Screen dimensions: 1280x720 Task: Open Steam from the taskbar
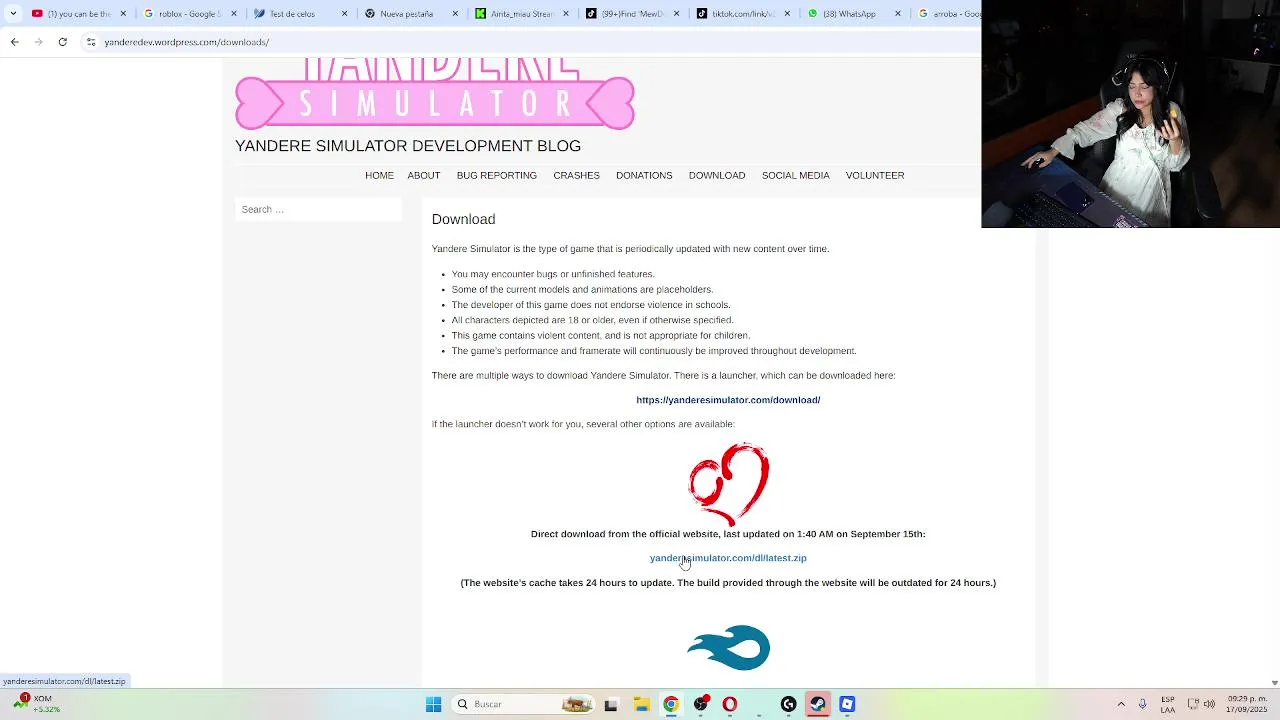click(x=818, y=704)
